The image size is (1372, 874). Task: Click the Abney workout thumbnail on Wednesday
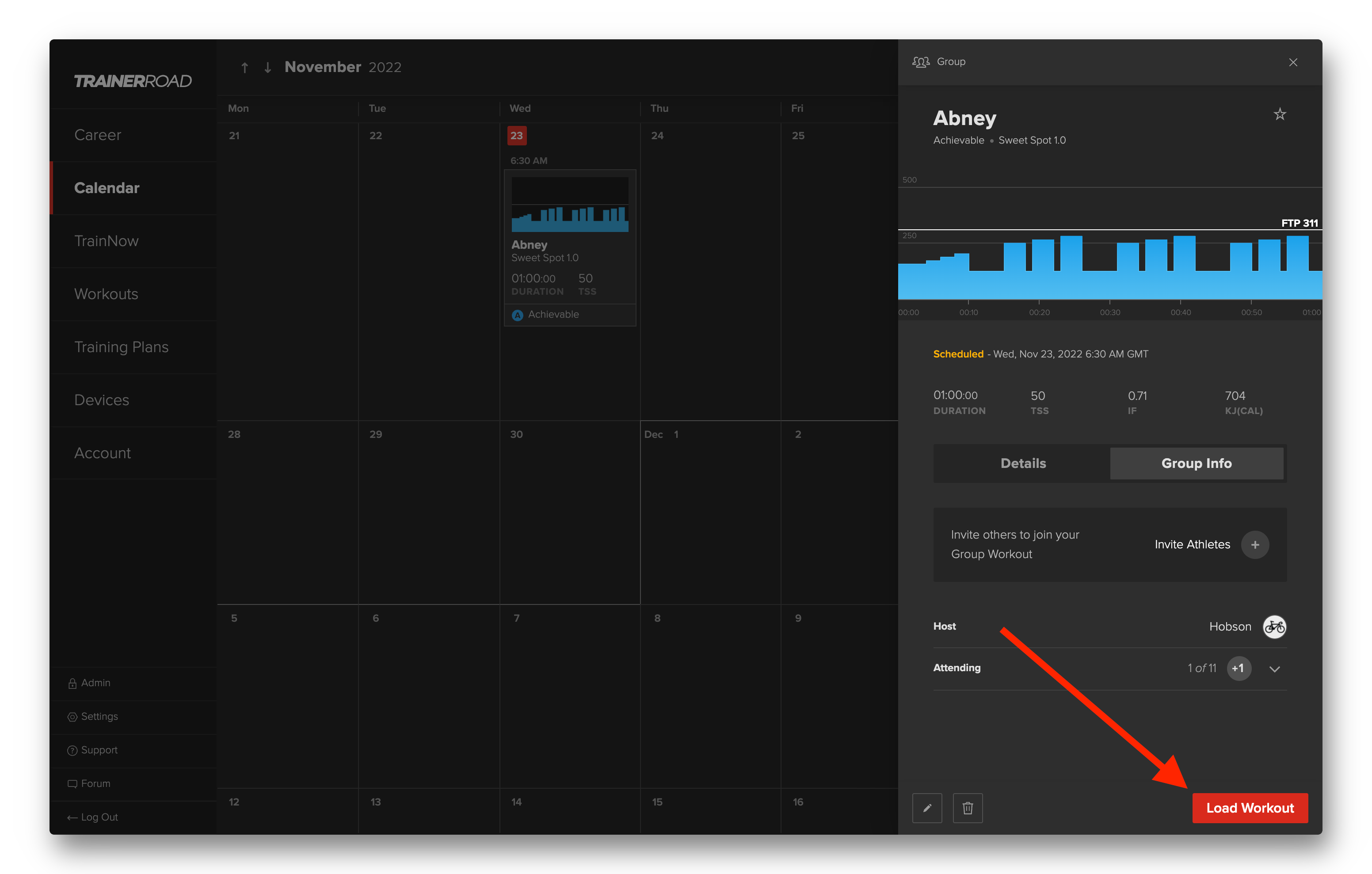(x=570, y=205)
